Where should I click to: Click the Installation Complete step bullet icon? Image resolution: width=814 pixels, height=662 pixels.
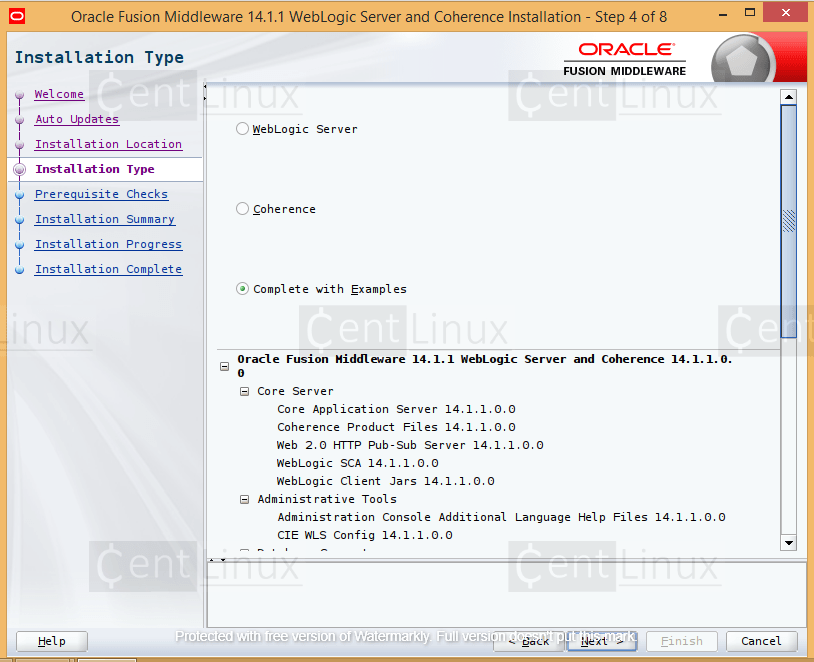(x=20, y=270)
